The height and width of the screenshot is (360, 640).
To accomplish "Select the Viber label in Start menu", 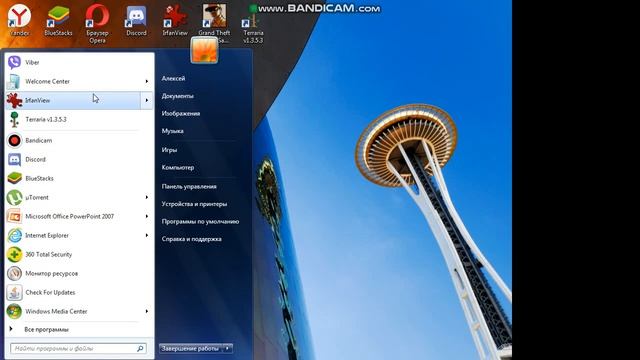I will pyautogui.click(x=32, y=62).
